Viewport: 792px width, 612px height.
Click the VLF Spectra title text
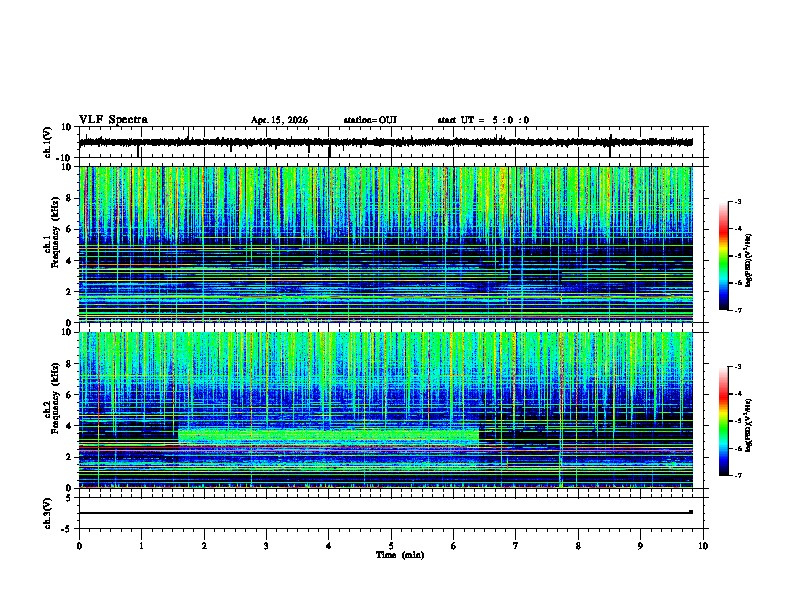click(x=113, y=120)
